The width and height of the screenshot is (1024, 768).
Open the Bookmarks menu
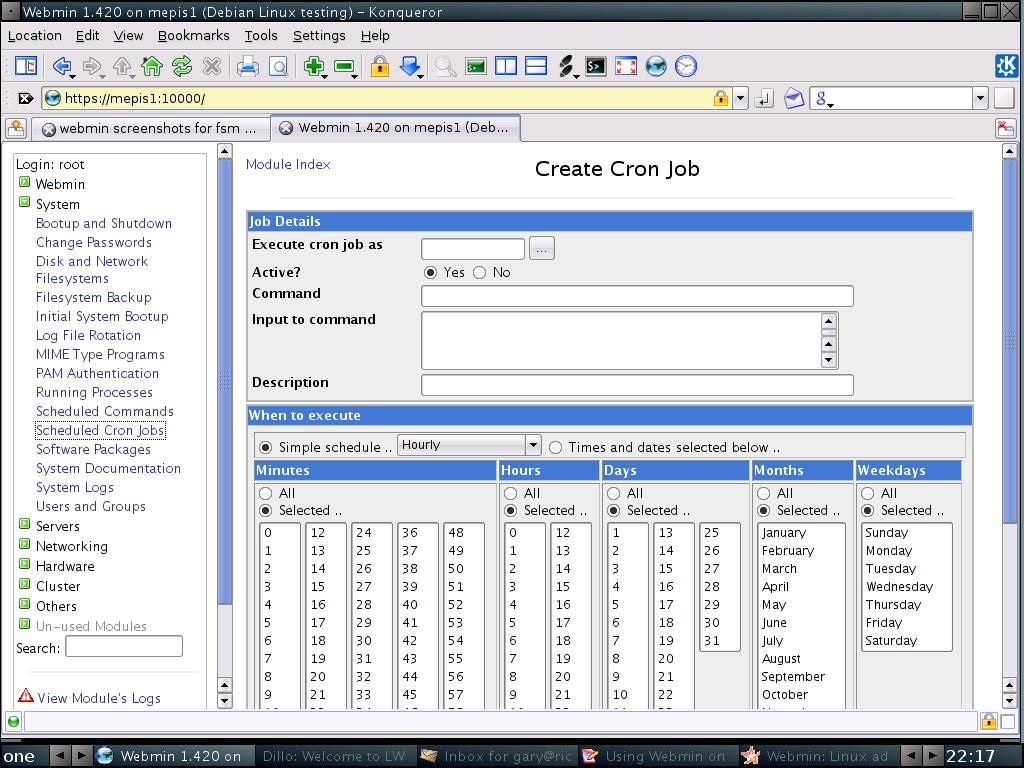[193, 36]
